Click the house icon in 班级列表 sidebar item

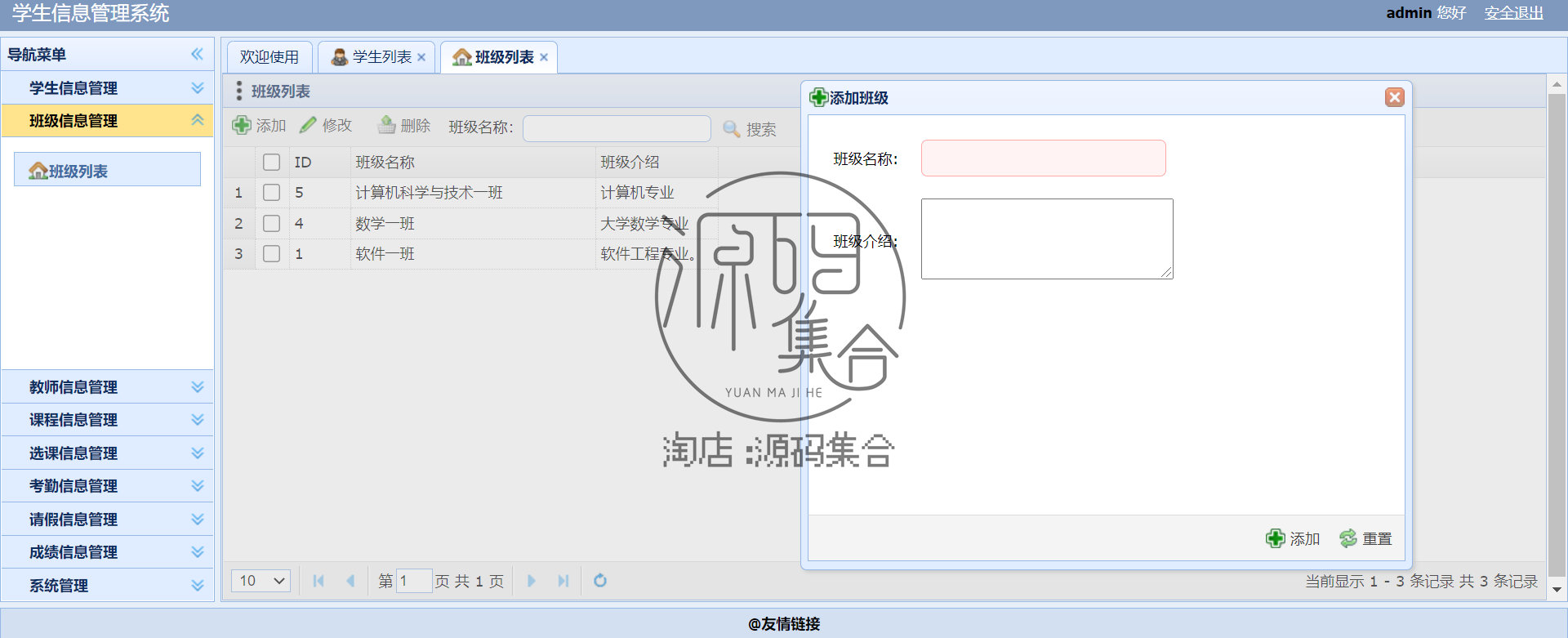(38, 171)
